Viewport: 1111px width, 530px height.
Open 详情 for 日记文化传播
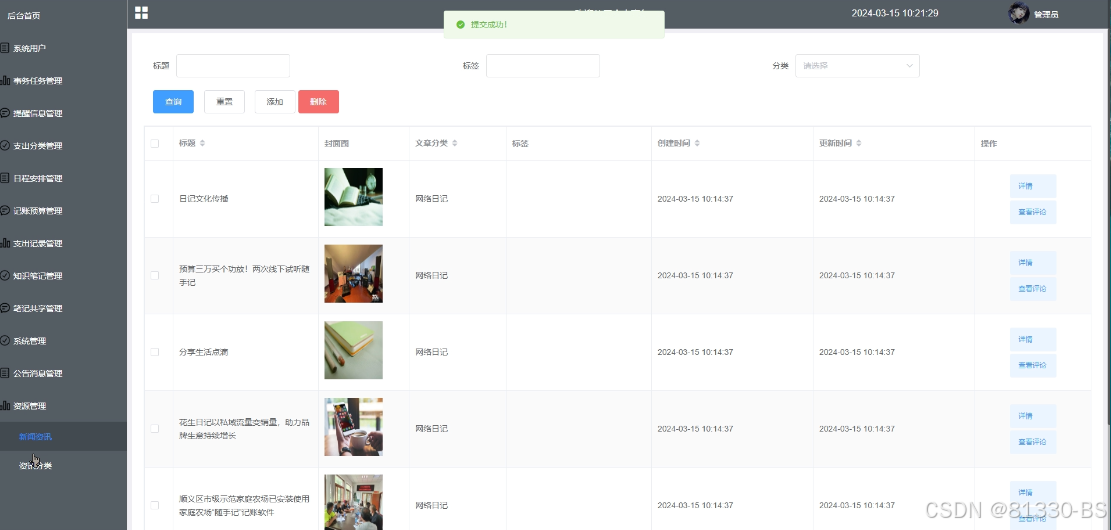tap(1032, 186)
